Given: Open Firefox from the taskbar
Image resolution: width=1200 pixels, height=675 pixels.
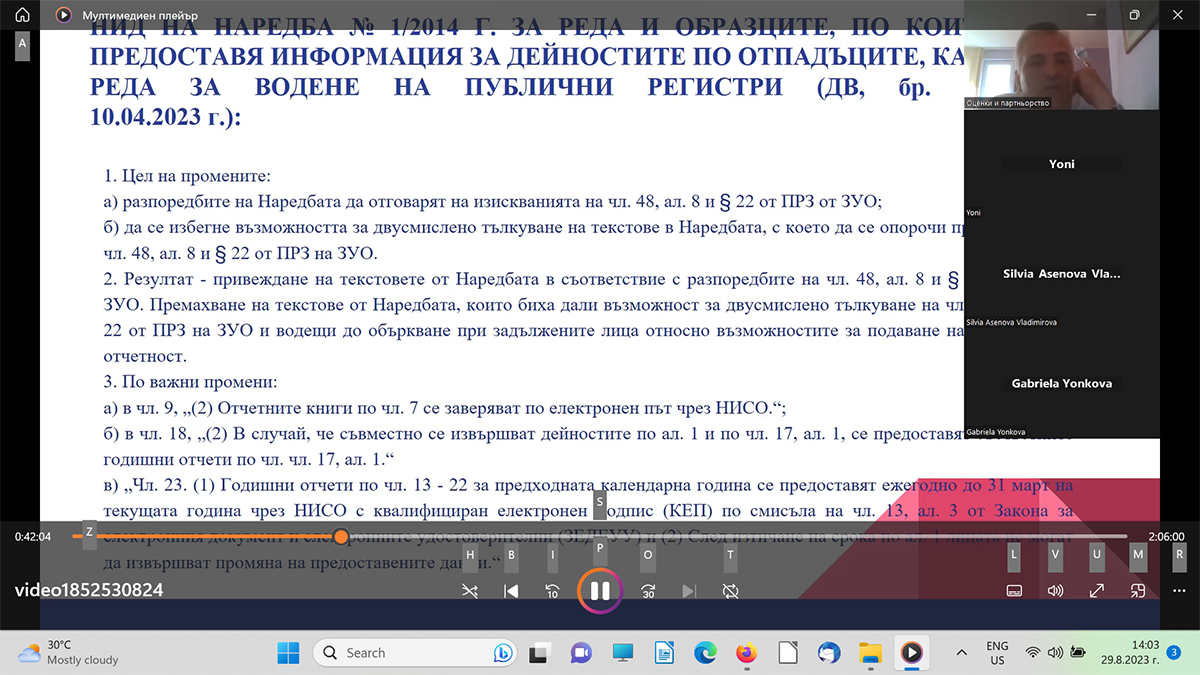Looking at the screenshot, I should pos(746,653).
